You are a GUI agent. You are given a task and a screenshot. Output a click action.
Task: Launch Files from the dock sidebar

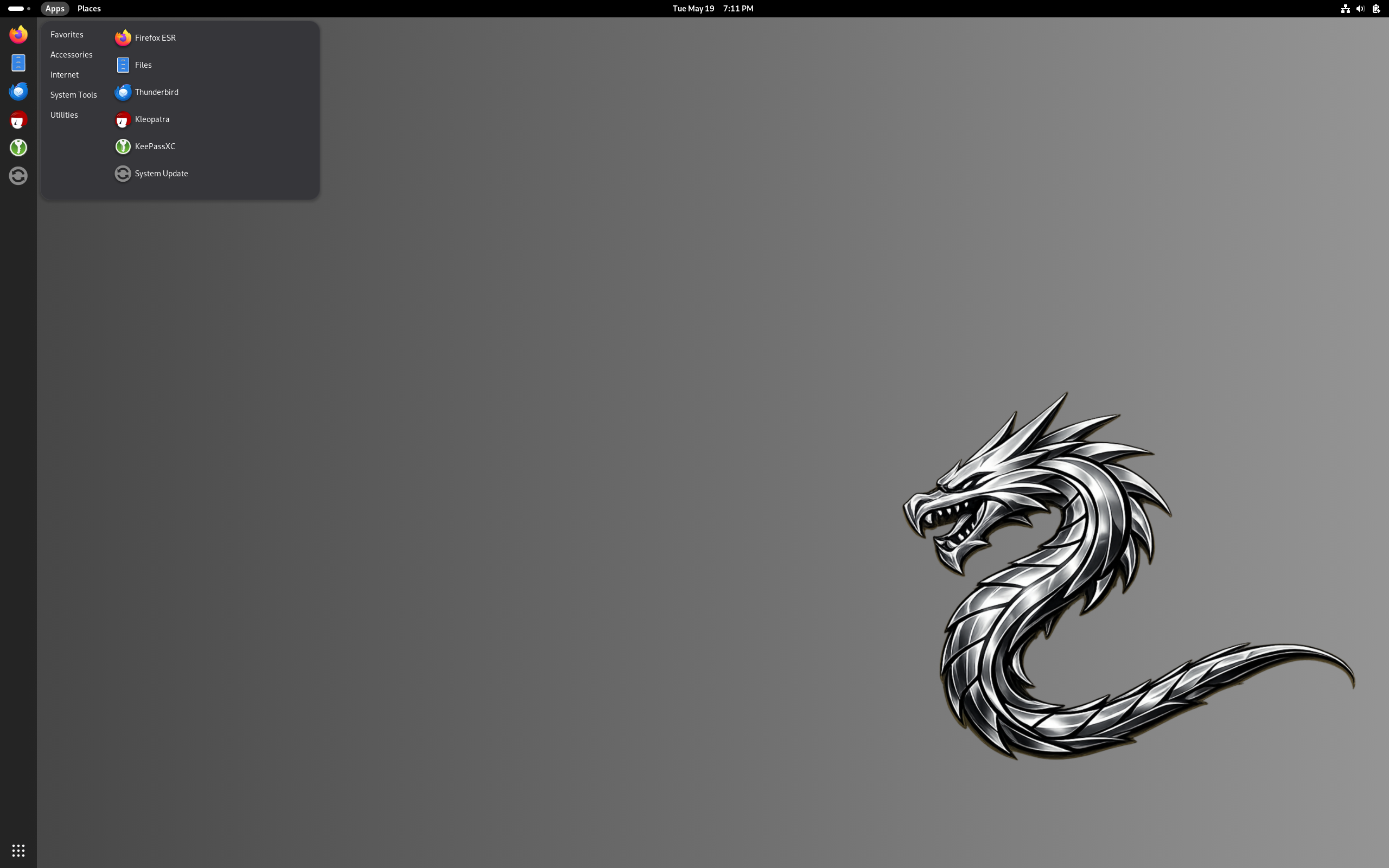[18, 62]
